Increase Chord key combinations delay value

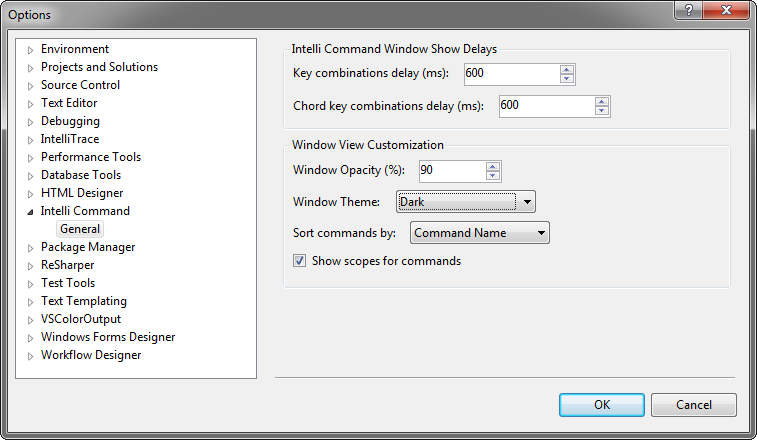click(602, 102)
